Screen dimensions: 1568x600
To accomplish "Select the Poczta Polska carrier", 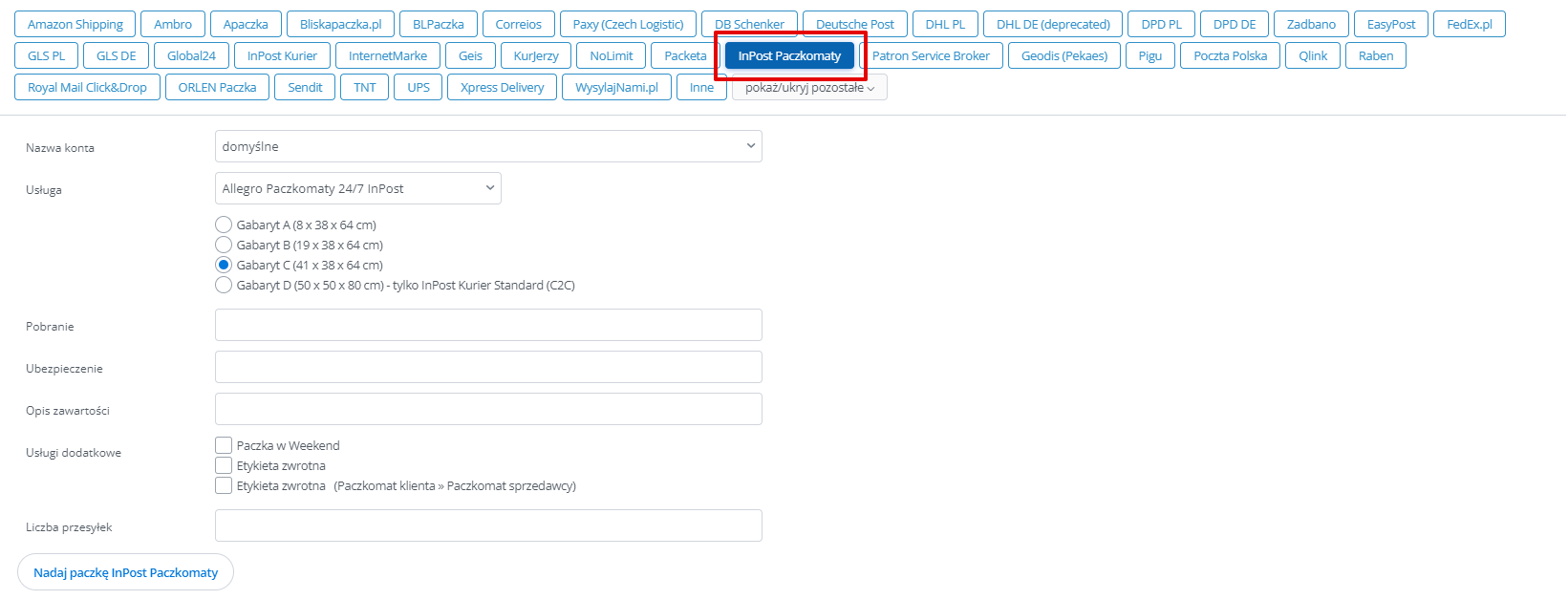I will point(1230,55).
